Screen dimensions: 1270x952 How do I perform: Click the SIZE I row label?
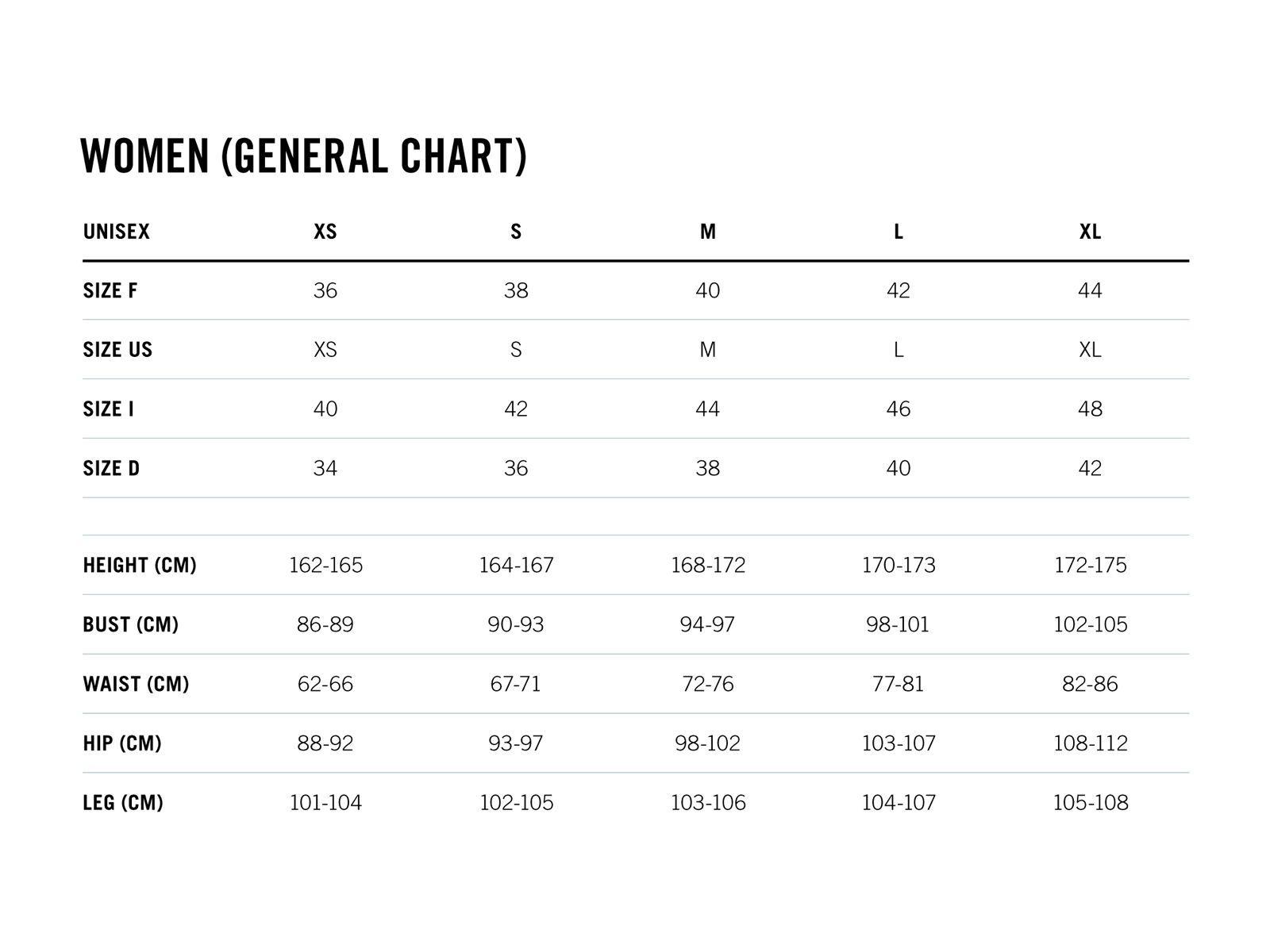[108, 409]
